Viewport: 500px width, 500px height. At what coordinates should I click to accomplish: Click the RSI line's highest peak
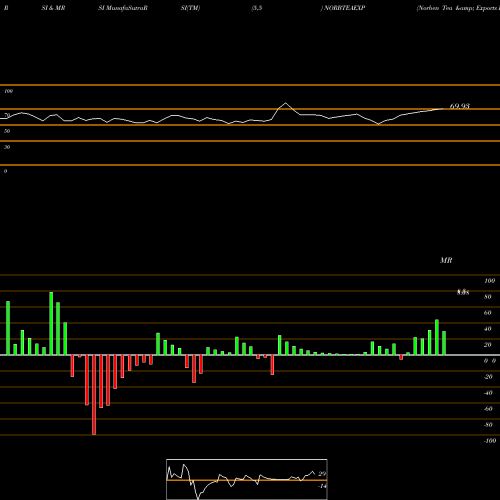285,103
